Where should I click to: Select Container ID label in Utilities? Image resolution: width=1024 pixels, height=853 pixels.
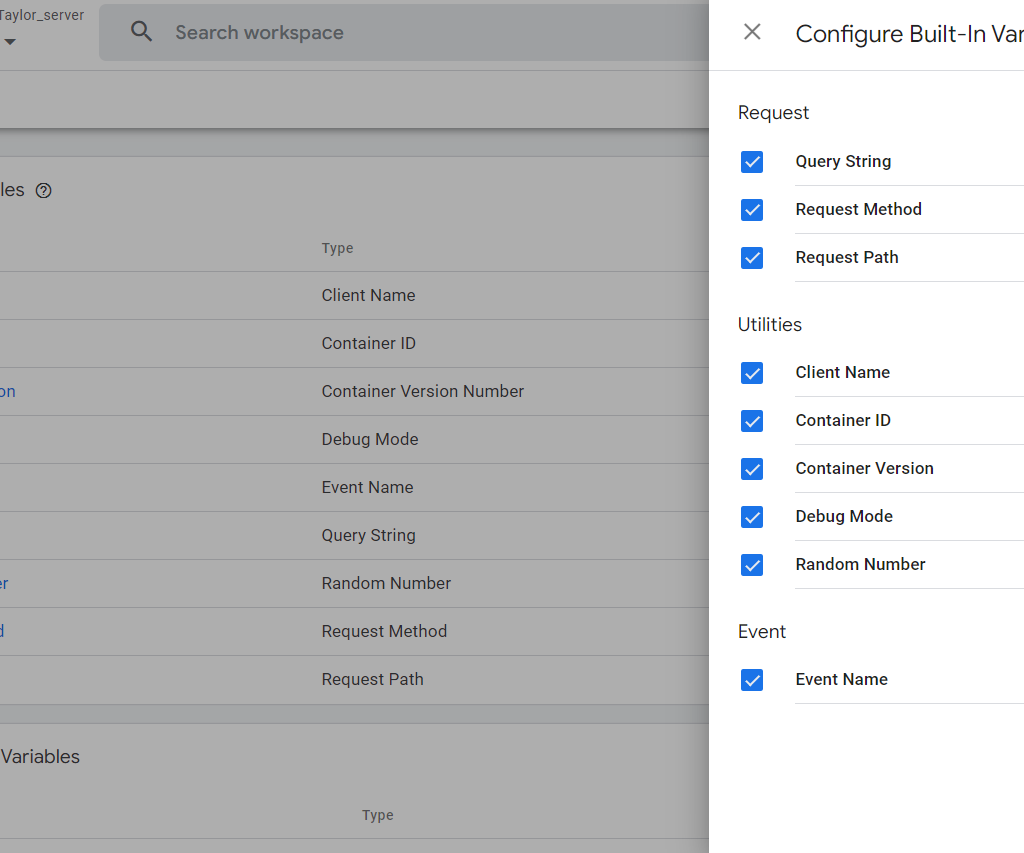tap(843, 420)
